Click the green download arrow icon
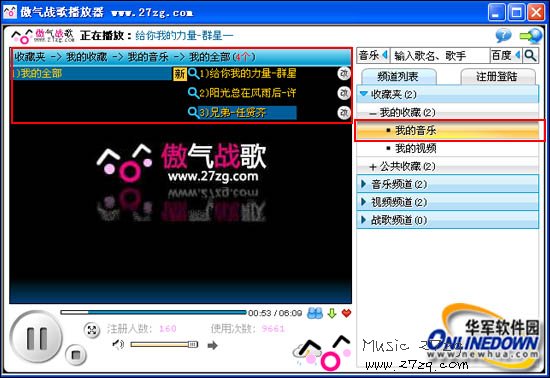This screenshot has height=378, width=550. click(331, 313)
